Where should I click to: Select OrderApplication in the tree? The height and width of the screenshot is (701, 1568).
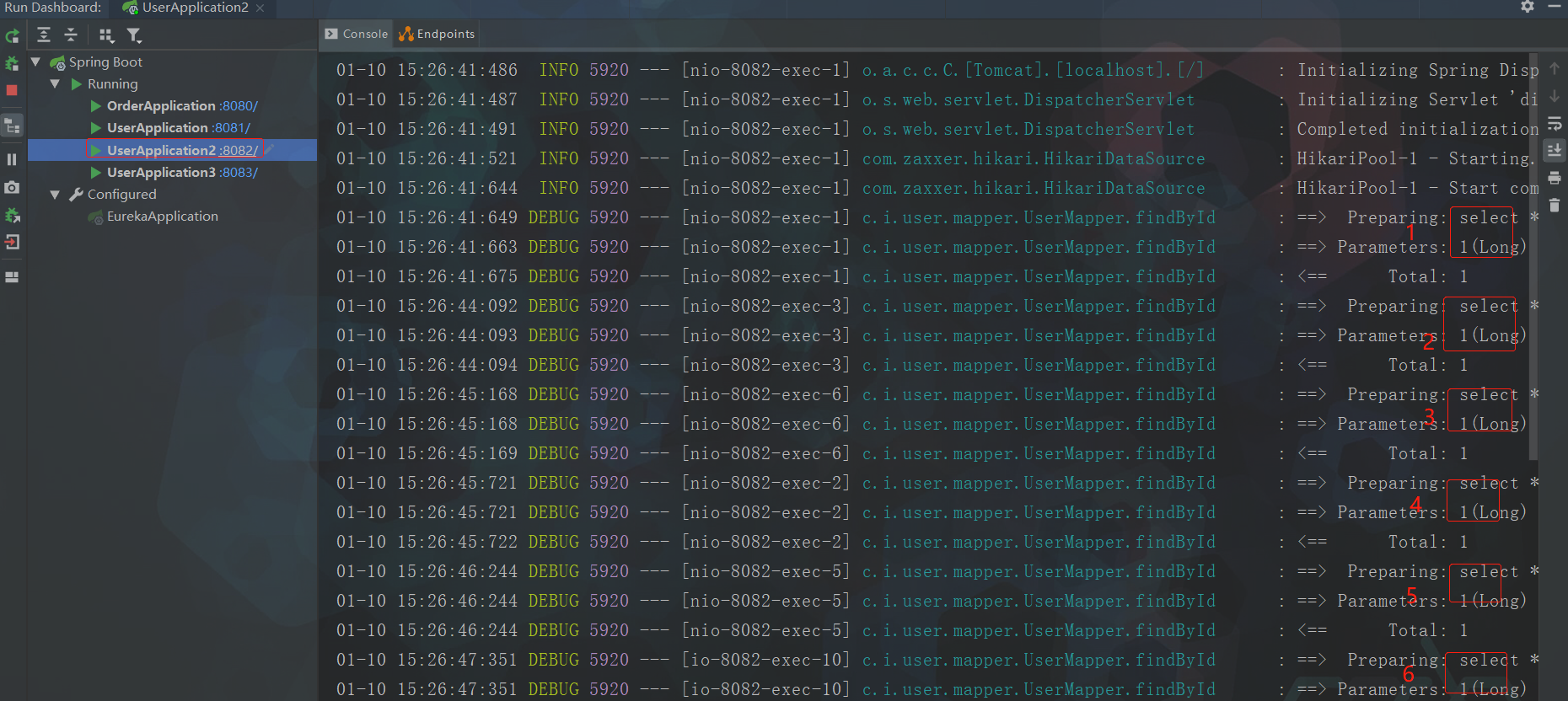pos(161,105)
